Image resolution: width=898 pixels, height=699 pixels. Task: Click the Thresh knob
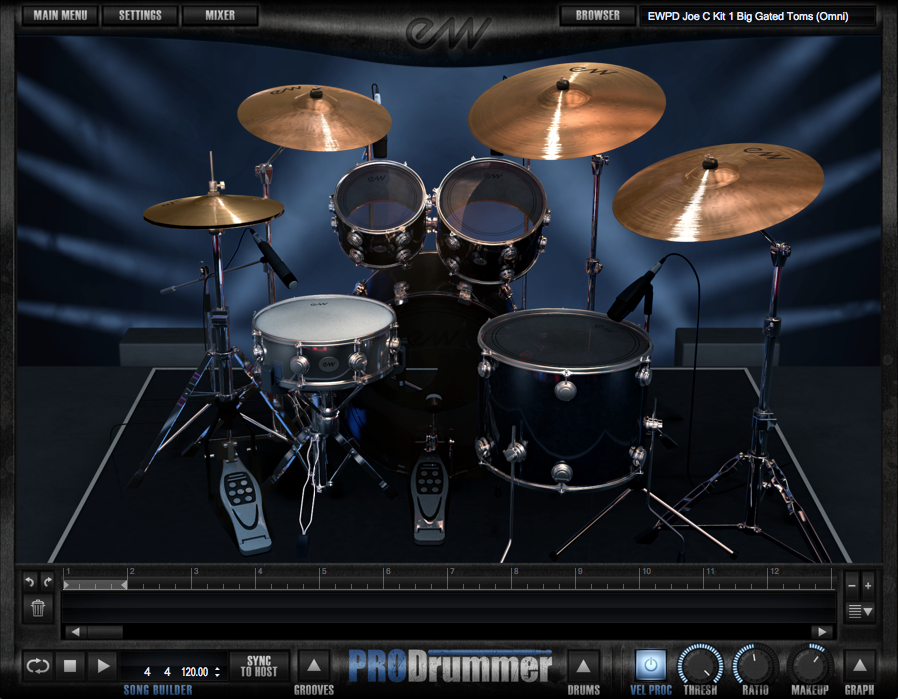point(700,665)
